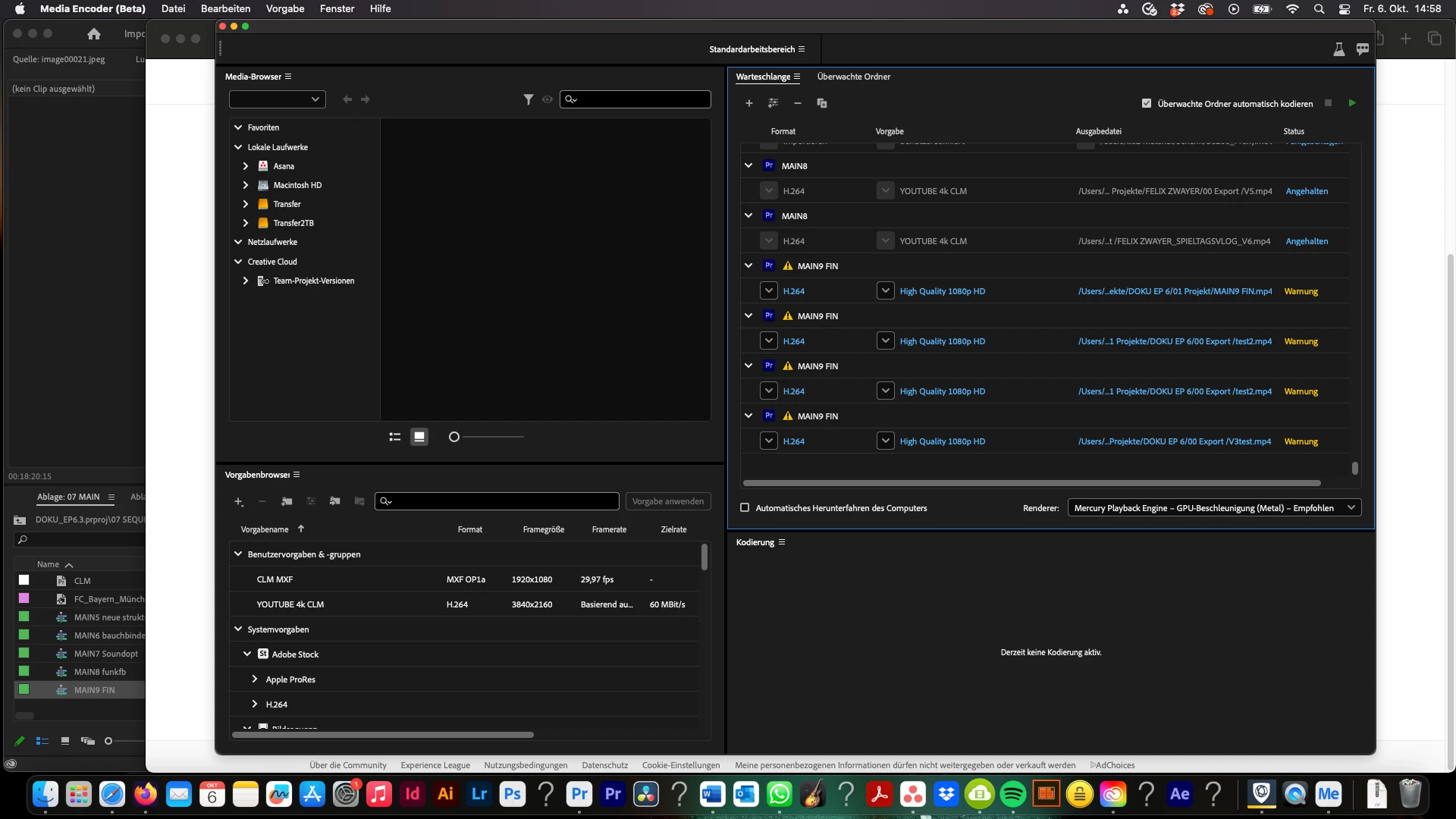Disable Überwachte Ordner automatisch kodieren checkbox

pyautogui.click(x=1147, y=104)
